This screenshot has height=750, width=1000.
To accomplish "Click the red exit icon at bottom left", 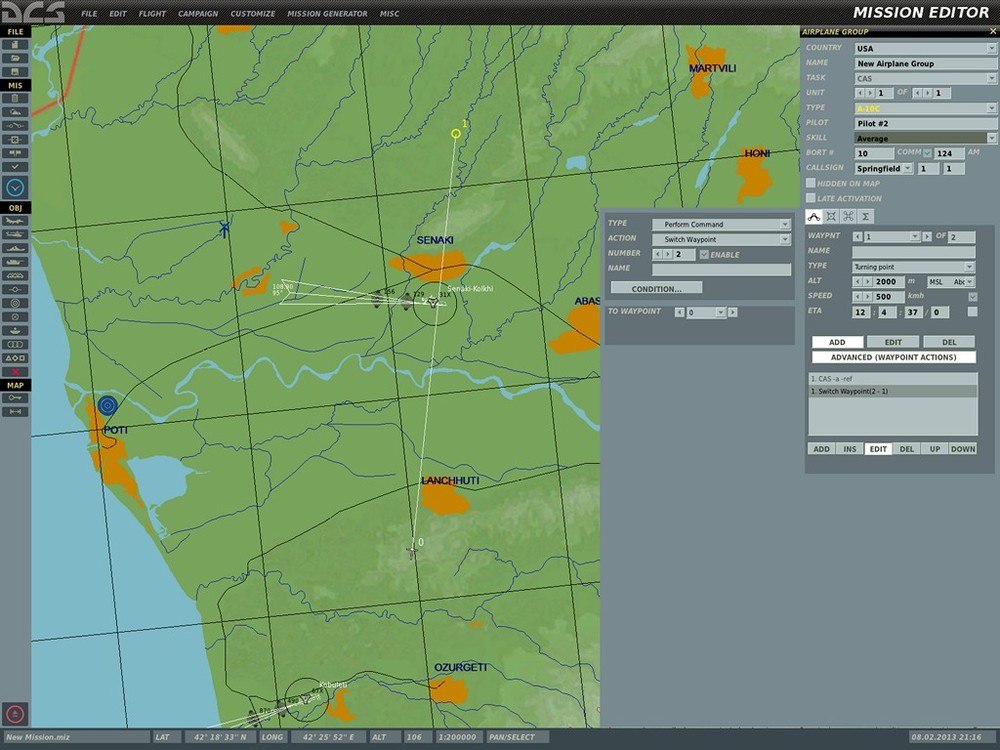I will [15, 713].
